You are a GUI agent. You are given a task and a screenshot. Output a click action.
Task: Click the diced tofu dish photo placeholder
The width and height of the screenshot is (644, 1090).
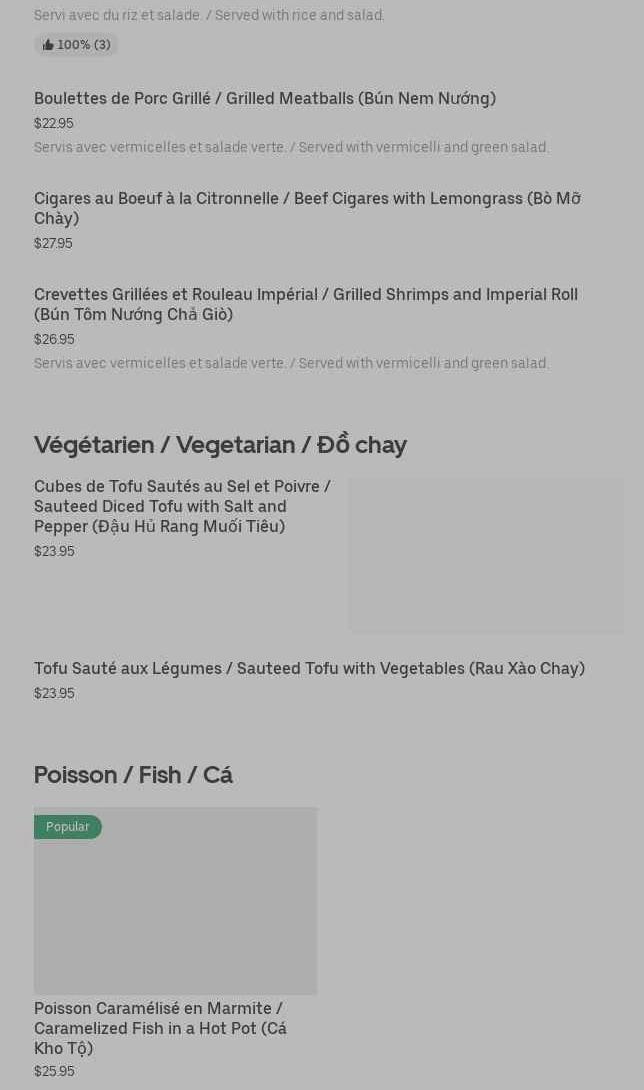pos(485,555)
